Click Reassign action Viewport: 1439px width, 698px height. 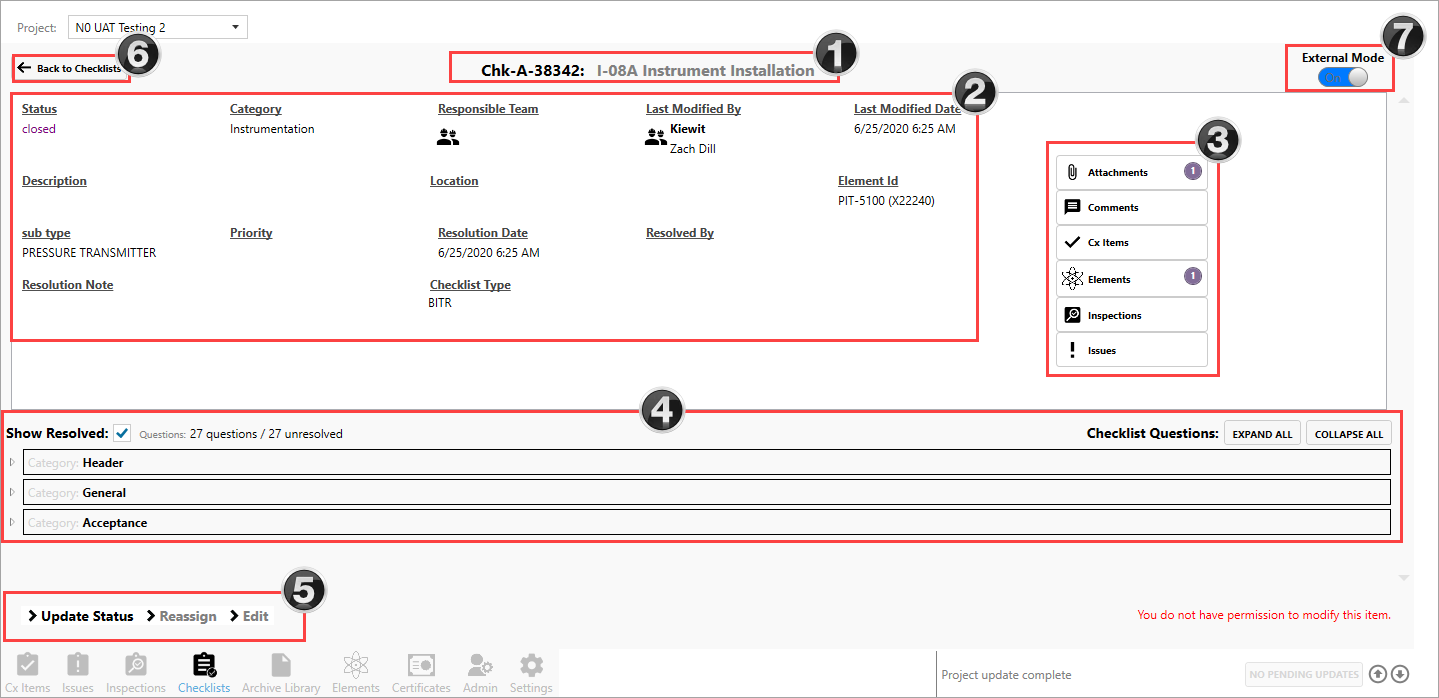coord(181,616)
